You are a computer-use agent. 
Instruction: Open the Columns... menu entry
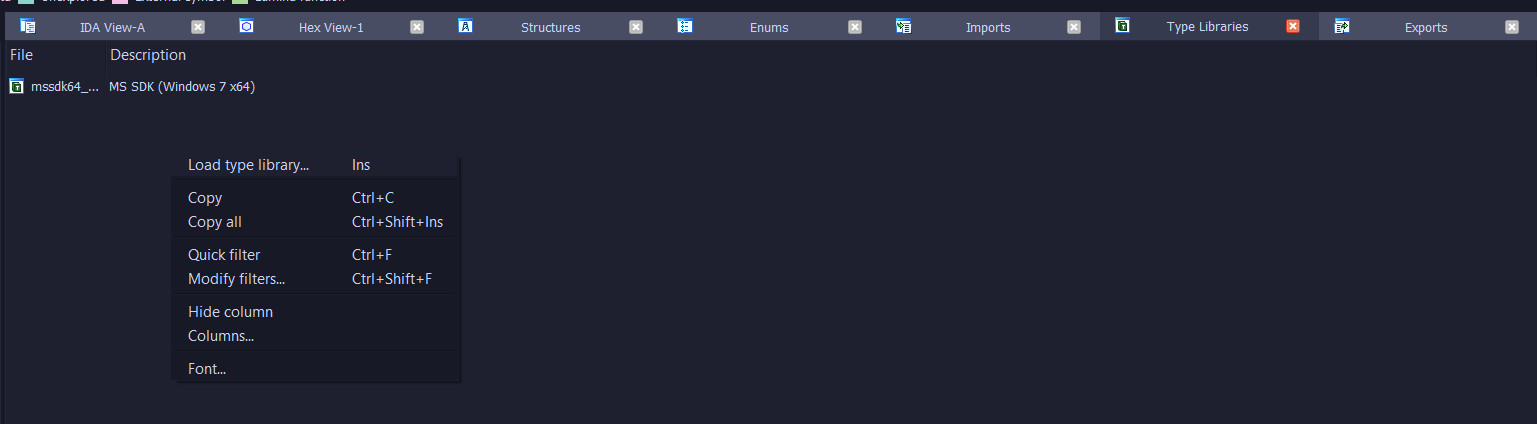pyautogui.click(x=316, y=336)
